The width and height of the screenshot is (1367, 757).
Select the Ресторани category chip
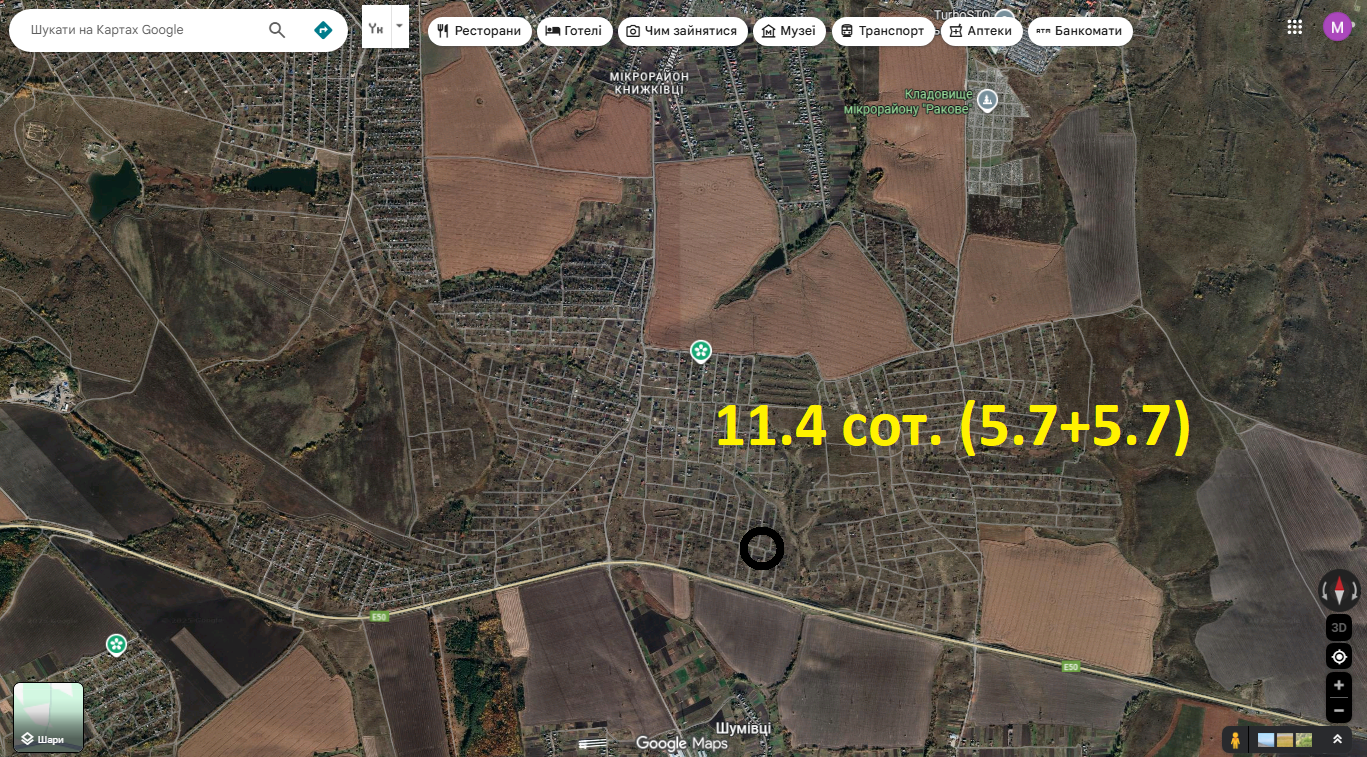pyautogui.click(x=479, y=31)
